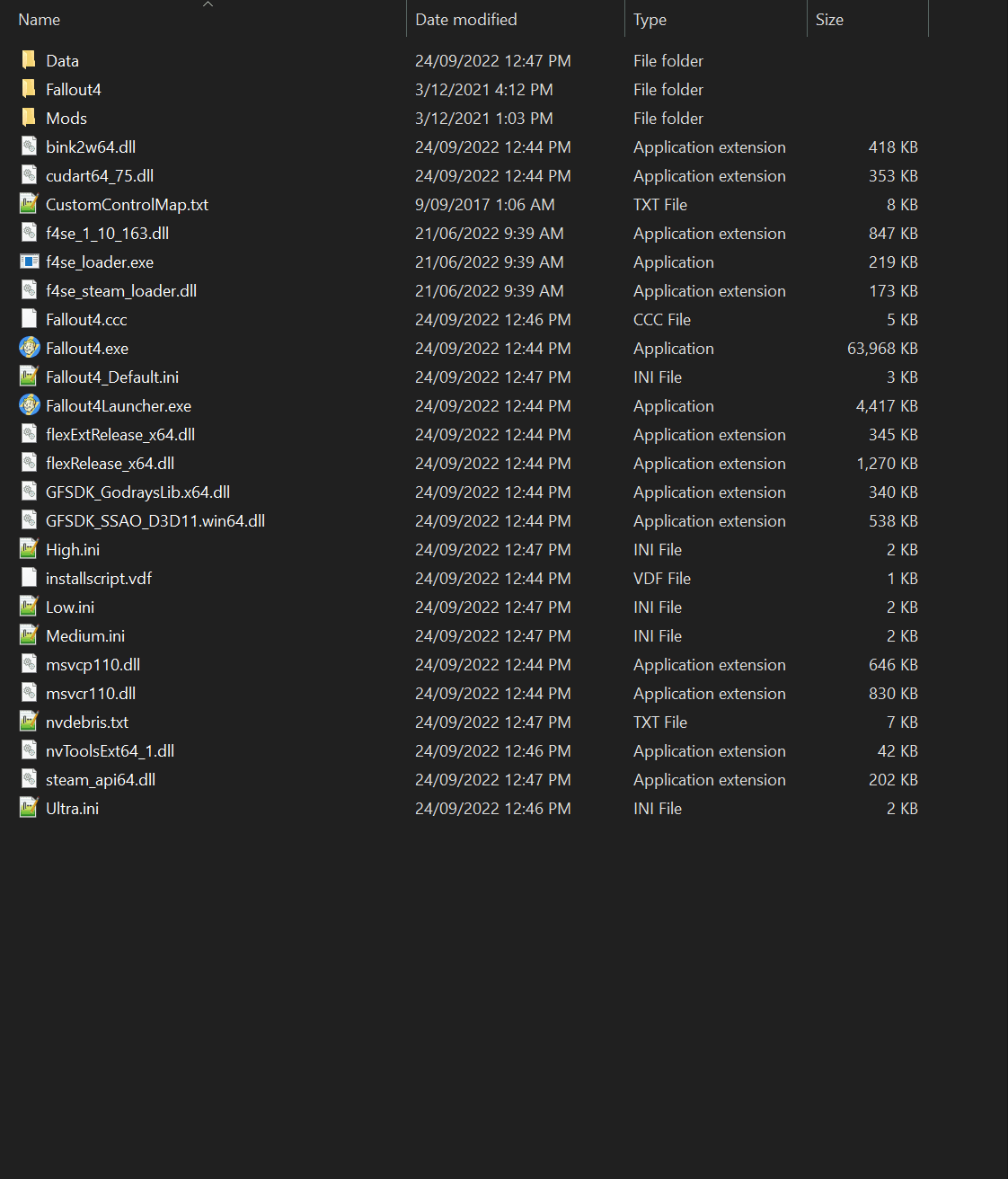The width and height of the screenshot is (1008, 1179).
Task: Select the file name CustomControlMap.txt
Action: pyautogui.click(x=127, y=205)
